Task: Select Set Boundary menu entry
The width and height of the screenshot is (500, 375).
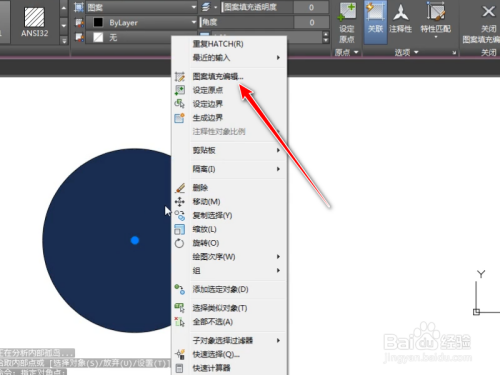Action: tap(229, 104)
